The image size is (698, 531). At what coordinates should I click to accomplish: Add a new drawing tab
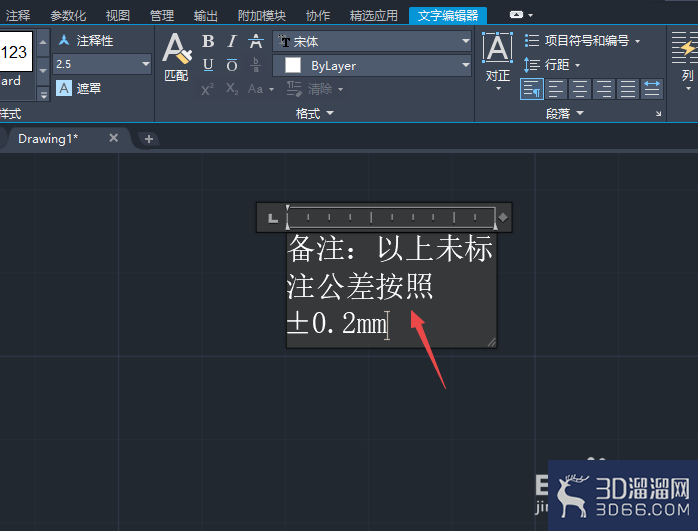149,139
